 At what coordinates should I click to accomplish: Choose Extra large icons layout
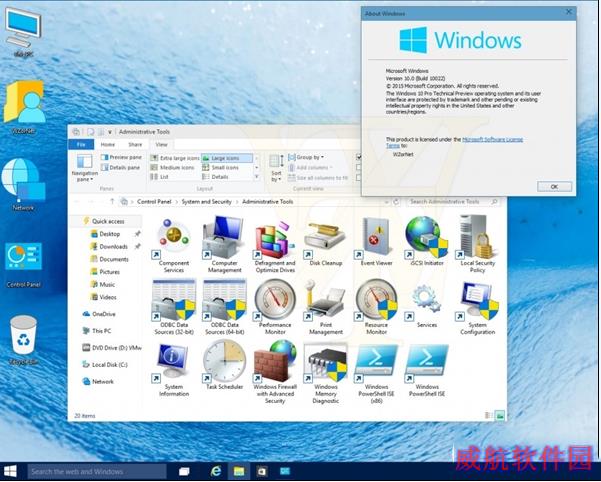pyautogui.click(x=175, y=158)
